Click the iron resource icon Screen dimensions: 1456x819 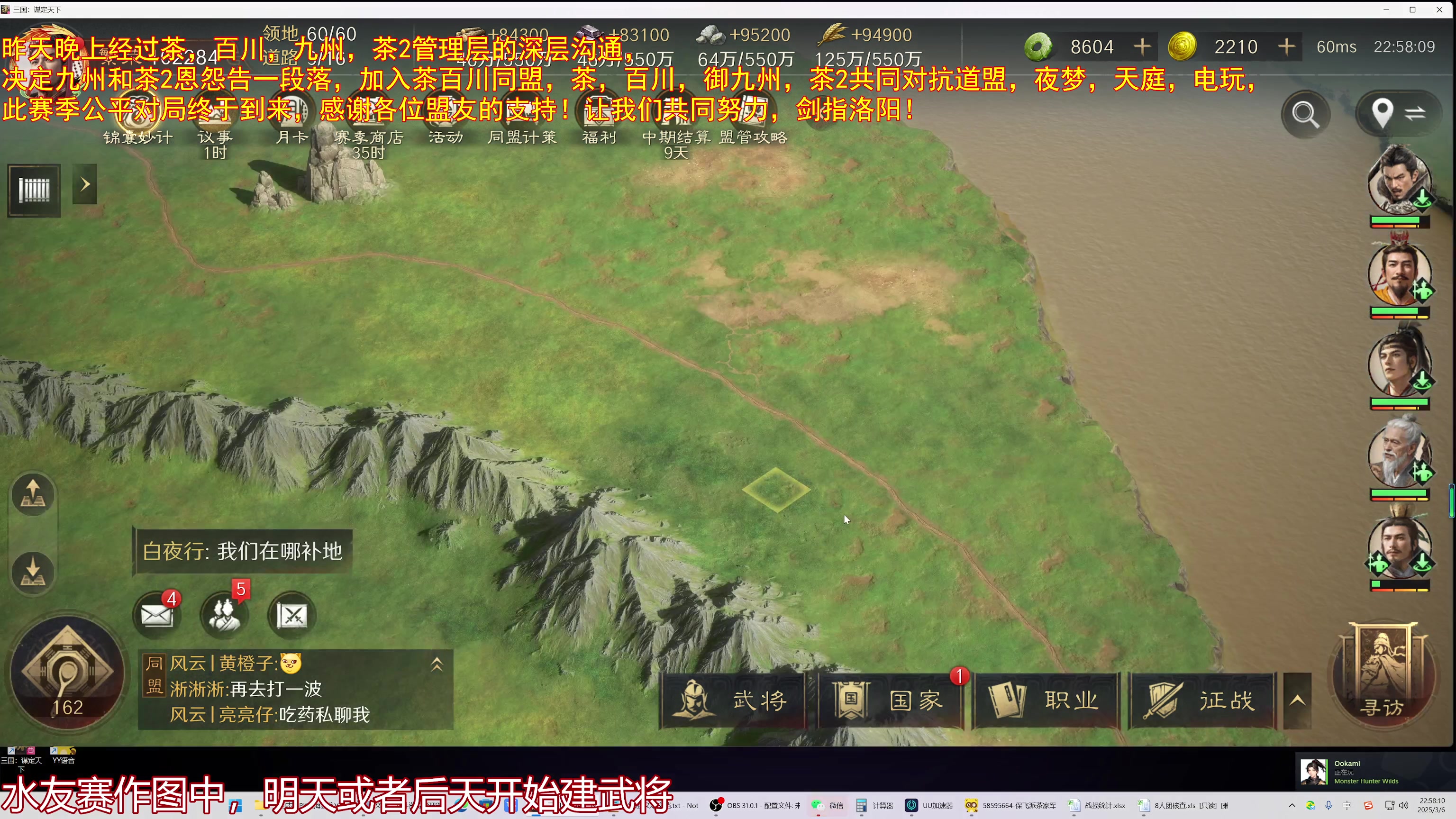pyautogui.click(x=590, y=34)
